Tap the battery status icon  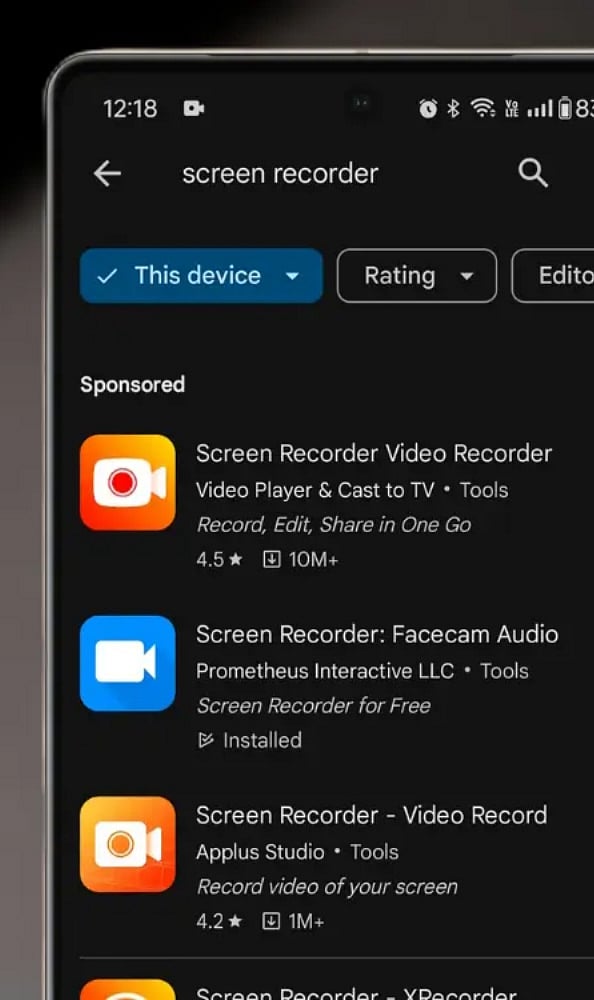click(x=565, y=108)
